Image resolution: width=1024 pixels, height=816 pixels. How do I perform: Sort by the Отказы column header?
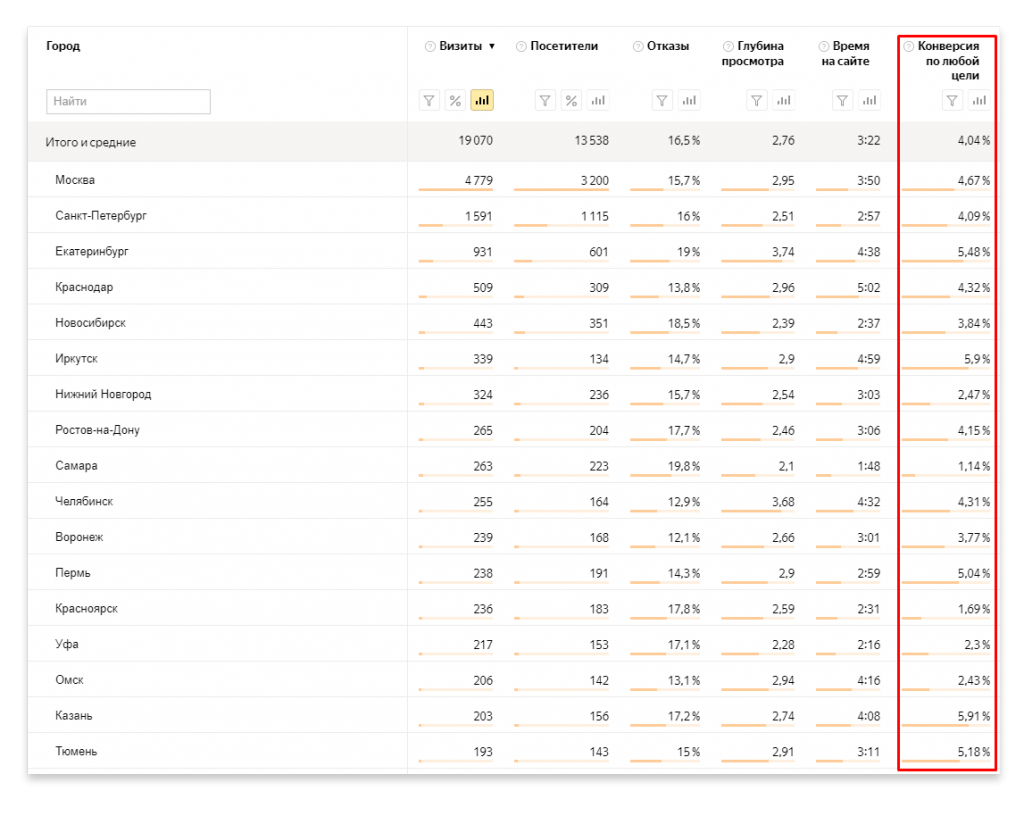tap(668, 46)
